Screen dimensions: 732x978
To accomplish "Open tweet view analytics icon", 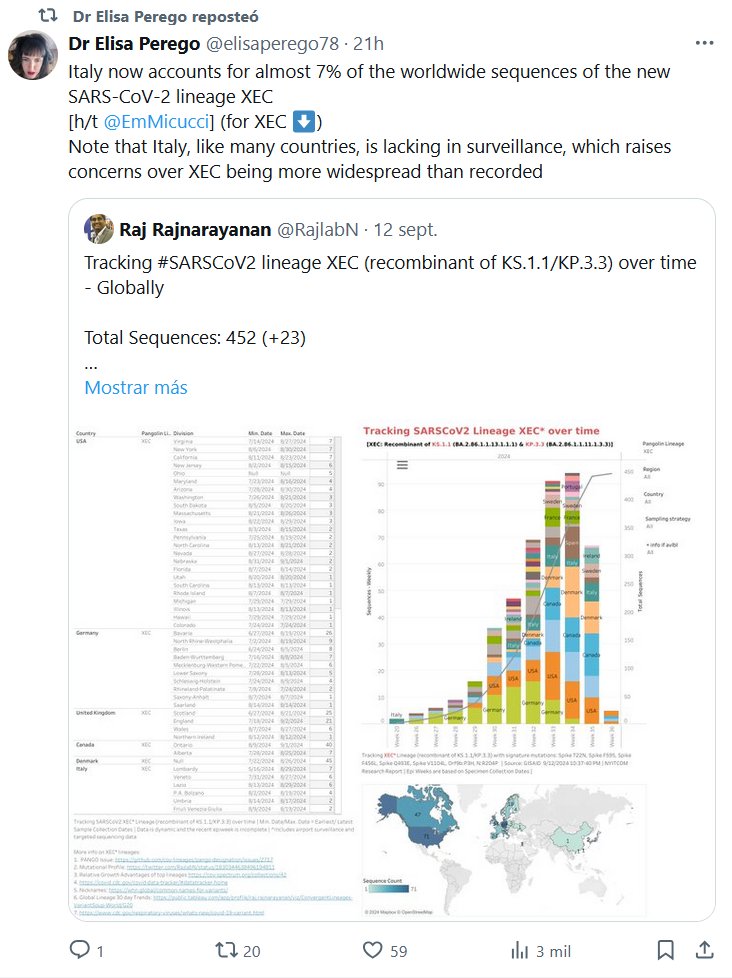I will pos(520,948).
